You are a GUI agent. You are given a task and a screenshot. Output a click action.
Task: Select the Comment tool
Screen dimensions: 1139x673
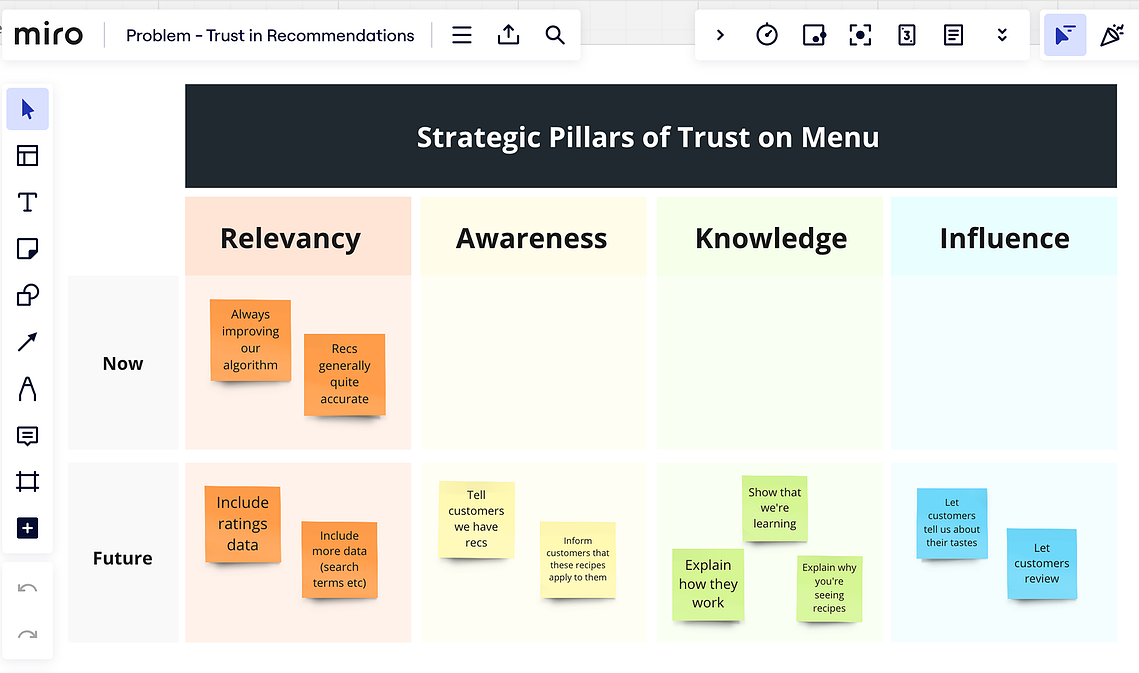click(28, 435)
